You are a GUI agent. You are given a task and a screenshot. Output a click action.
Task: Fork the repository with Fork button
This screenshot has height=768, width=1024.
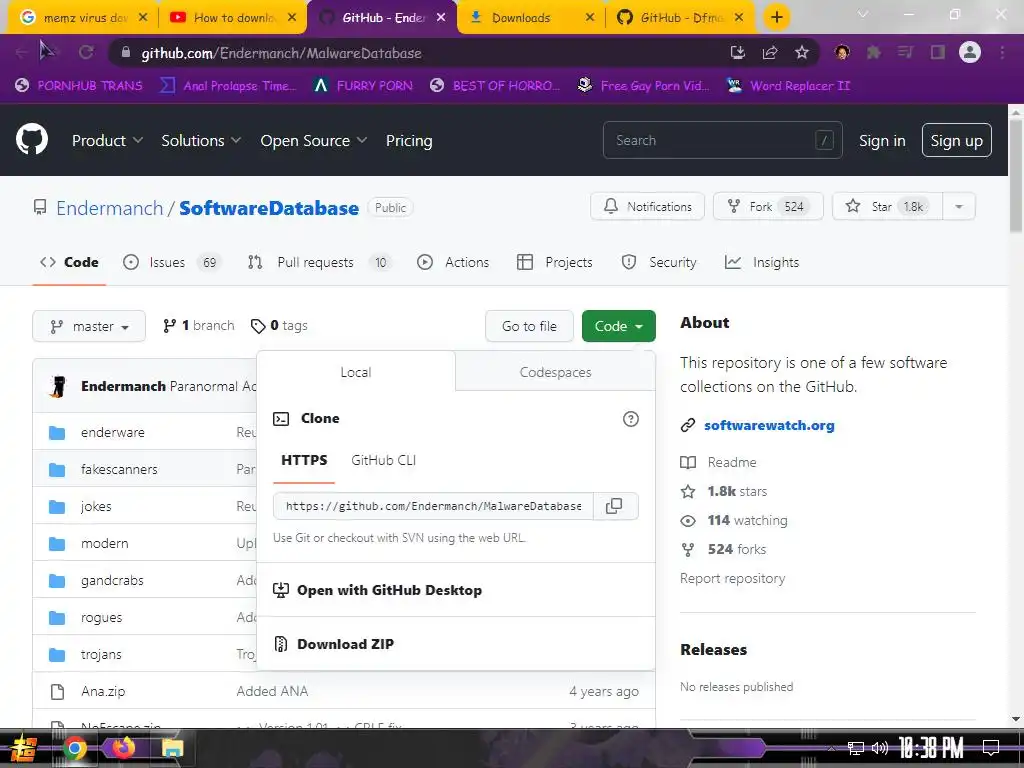pyautogui.click(x=768, y=206)
